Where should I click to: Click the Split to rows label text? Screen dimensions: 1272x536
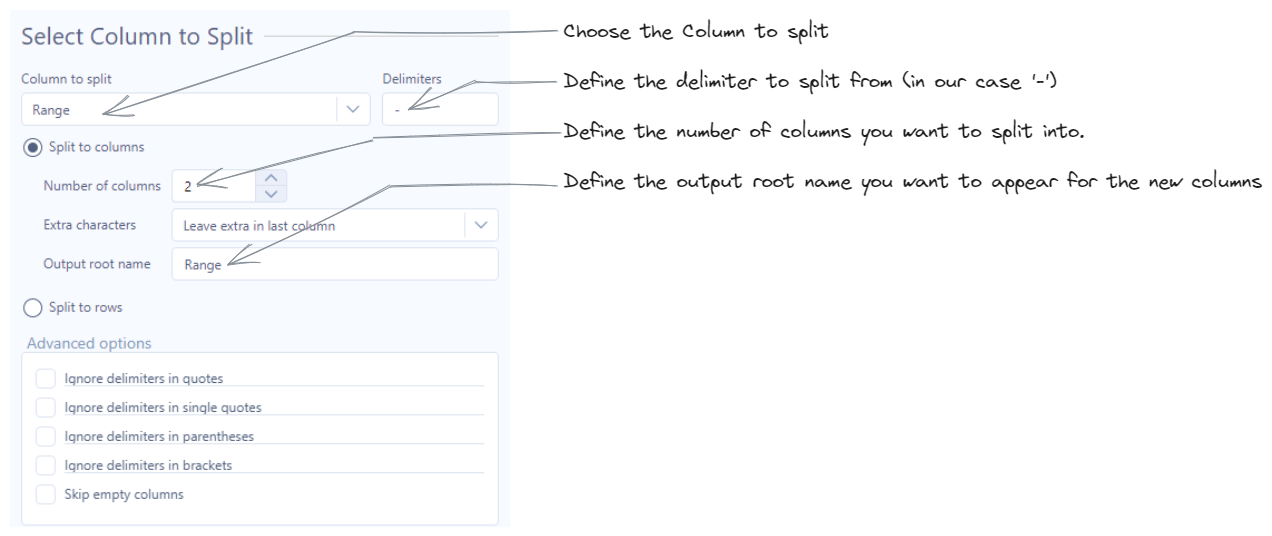(x=85, y=307)
